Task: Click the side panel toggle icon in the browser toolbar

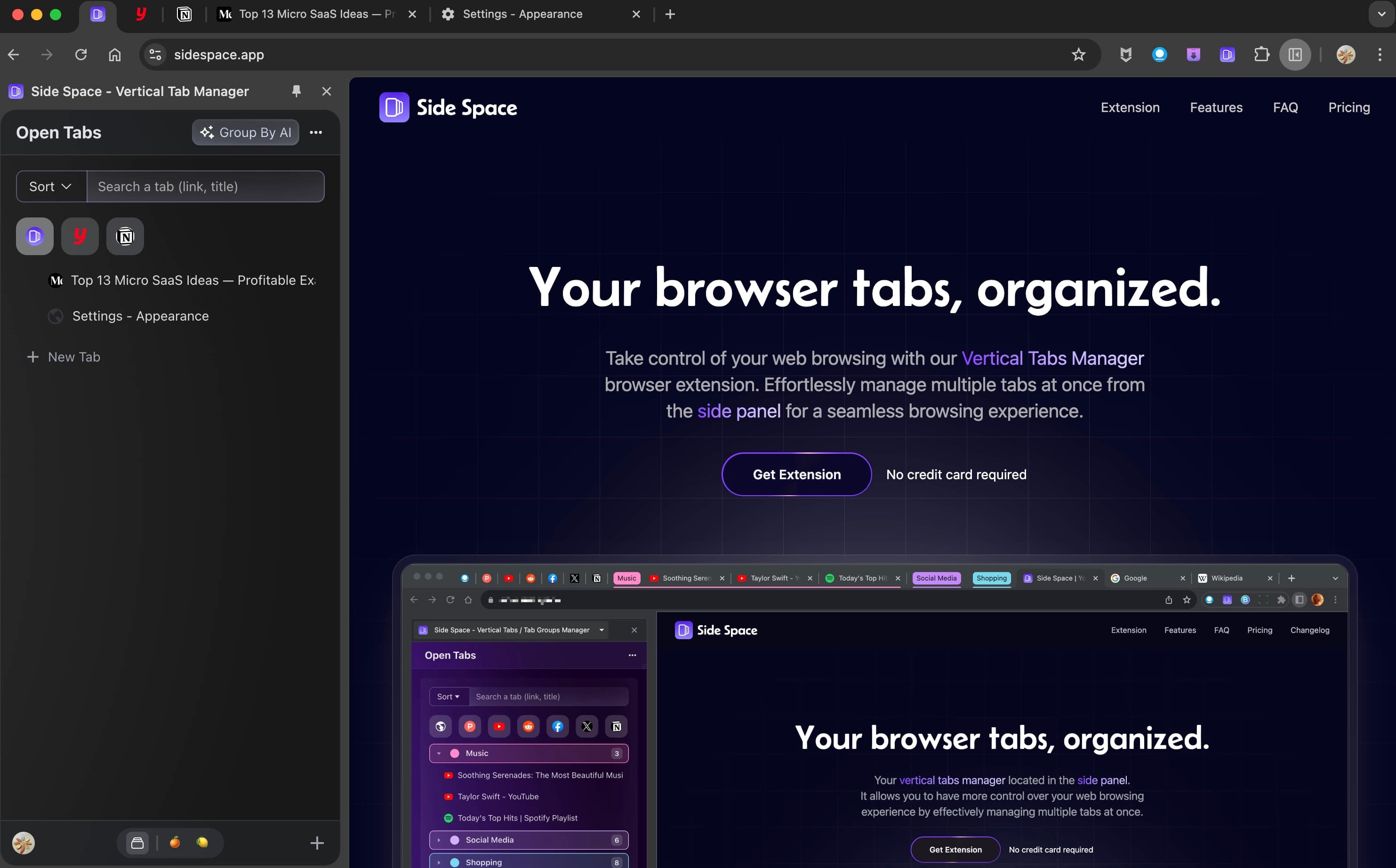Action: pos(1295,55)
